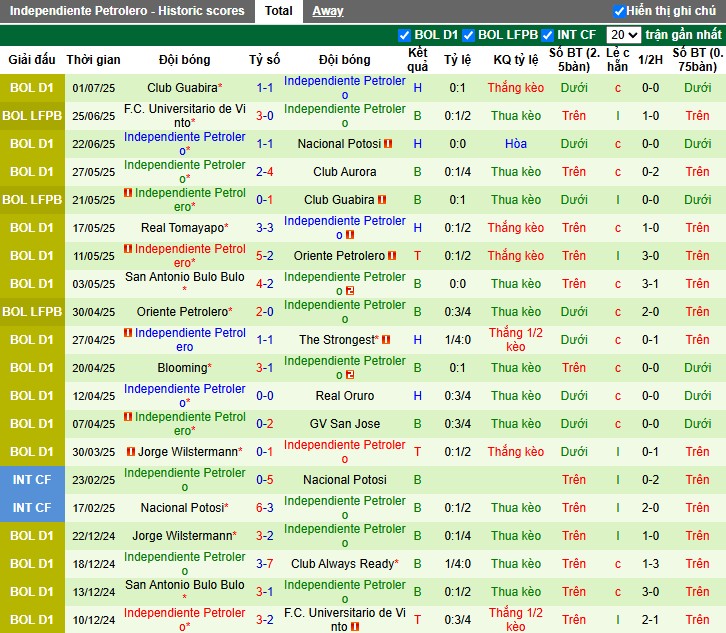Image resolution: width=726 pixels, height=633 pixels.
Task: Open San Antonio Bulo Bulo link 13/12/24
Action: [x=185, y=585]
